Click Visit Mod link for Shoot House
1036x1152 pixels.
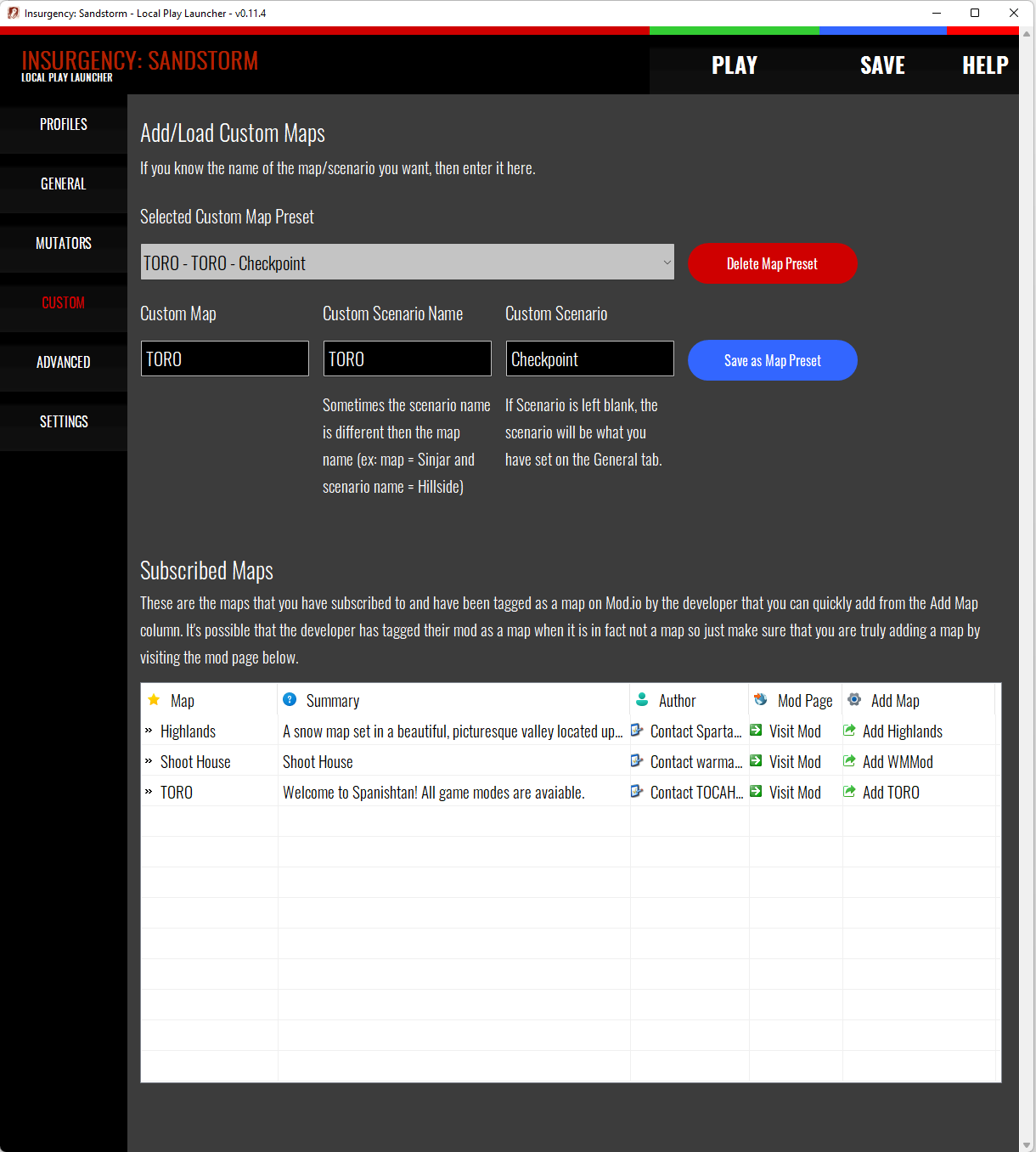pyautogui.click(x=795, y=761)
